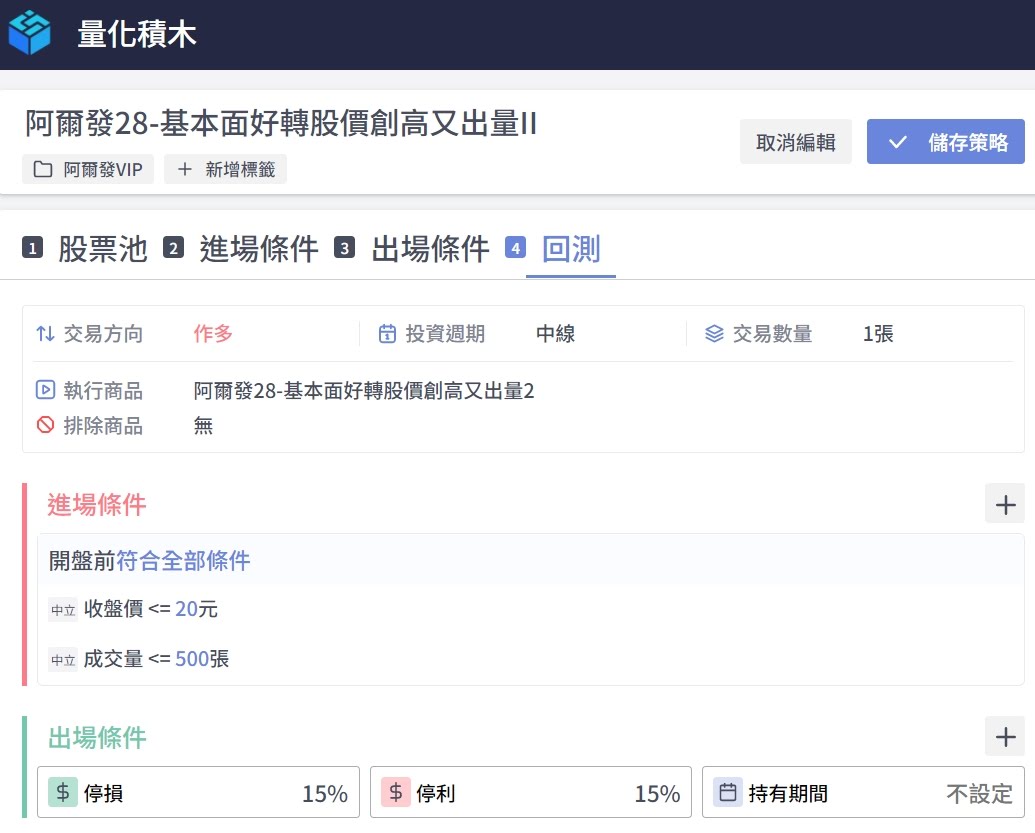The height and width of the screenshot is (833, 1035).
Task: Click the 量化積木 cube logo icon
Action: coord(30,33)
